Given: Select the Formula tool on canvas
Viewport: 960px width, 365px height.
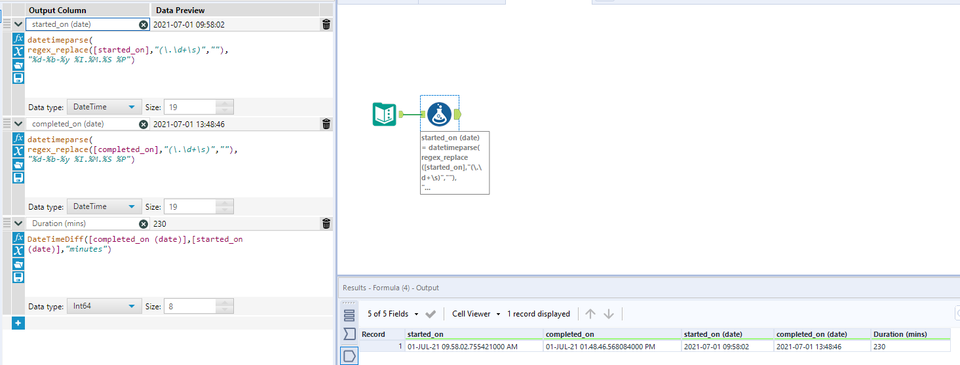Looking at the screenshot, I should (x=440, y=114).
